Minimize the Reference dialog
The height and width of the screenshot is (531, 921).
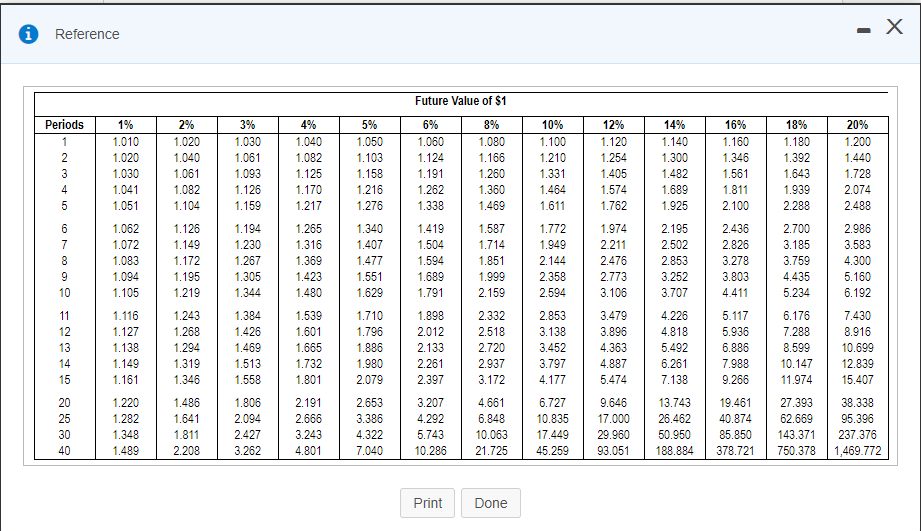point(863,31)
